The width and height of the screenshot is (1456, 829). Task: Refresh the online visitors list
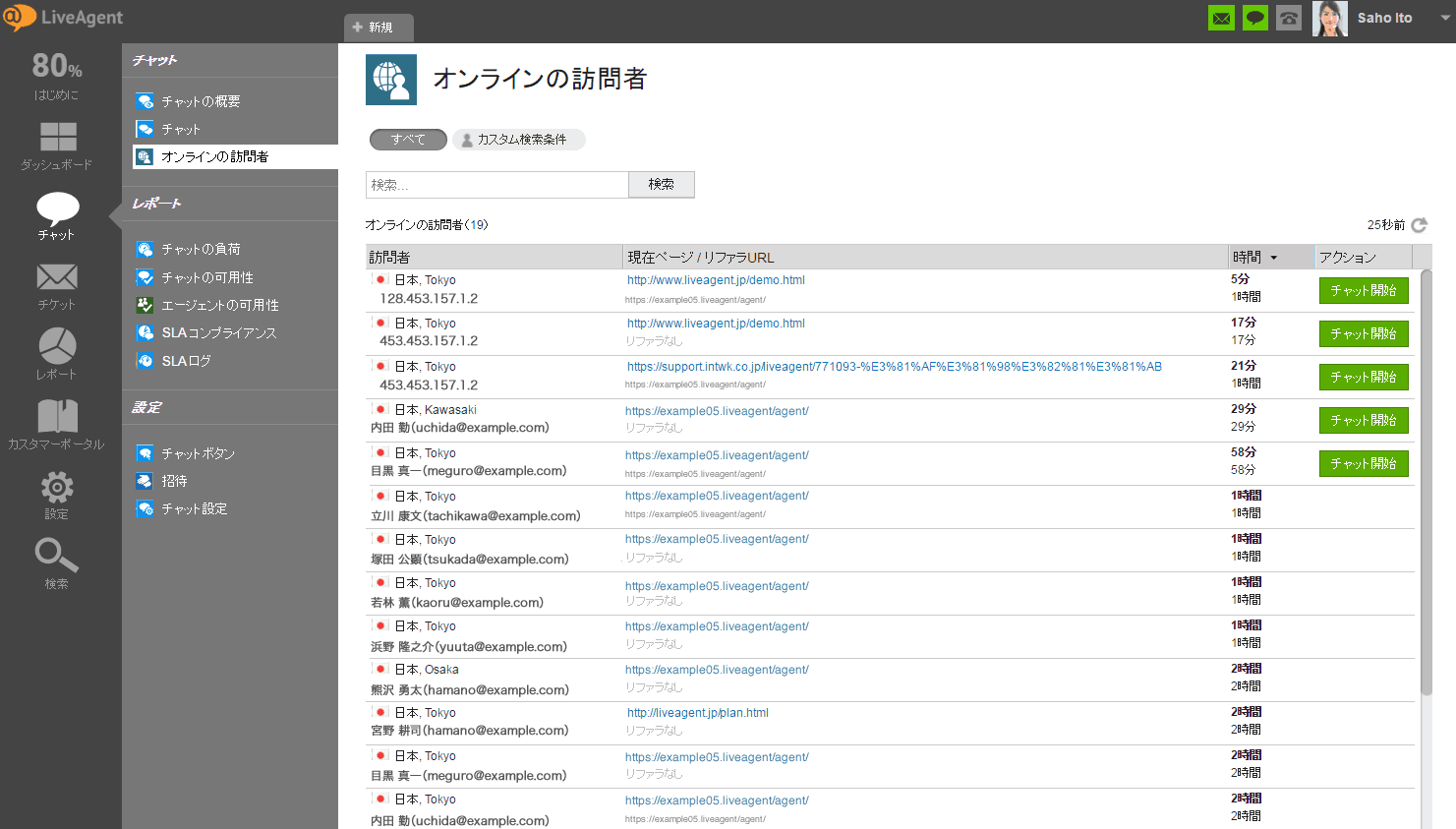pos(1419,225)
